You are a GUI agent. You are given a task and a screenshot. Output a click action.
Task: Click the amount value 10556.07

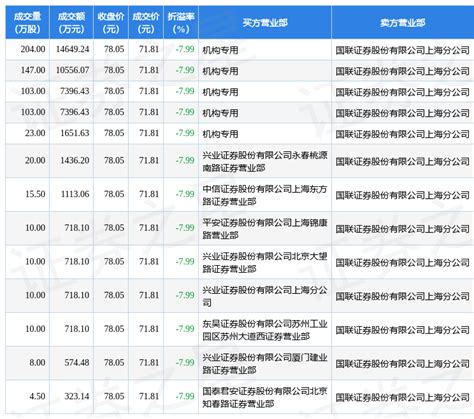(73, 70)
